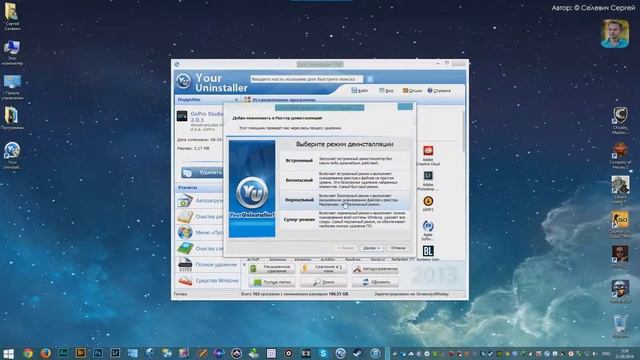
Task: Open iTunes from the taskbar
Action: tap(375, 353)
